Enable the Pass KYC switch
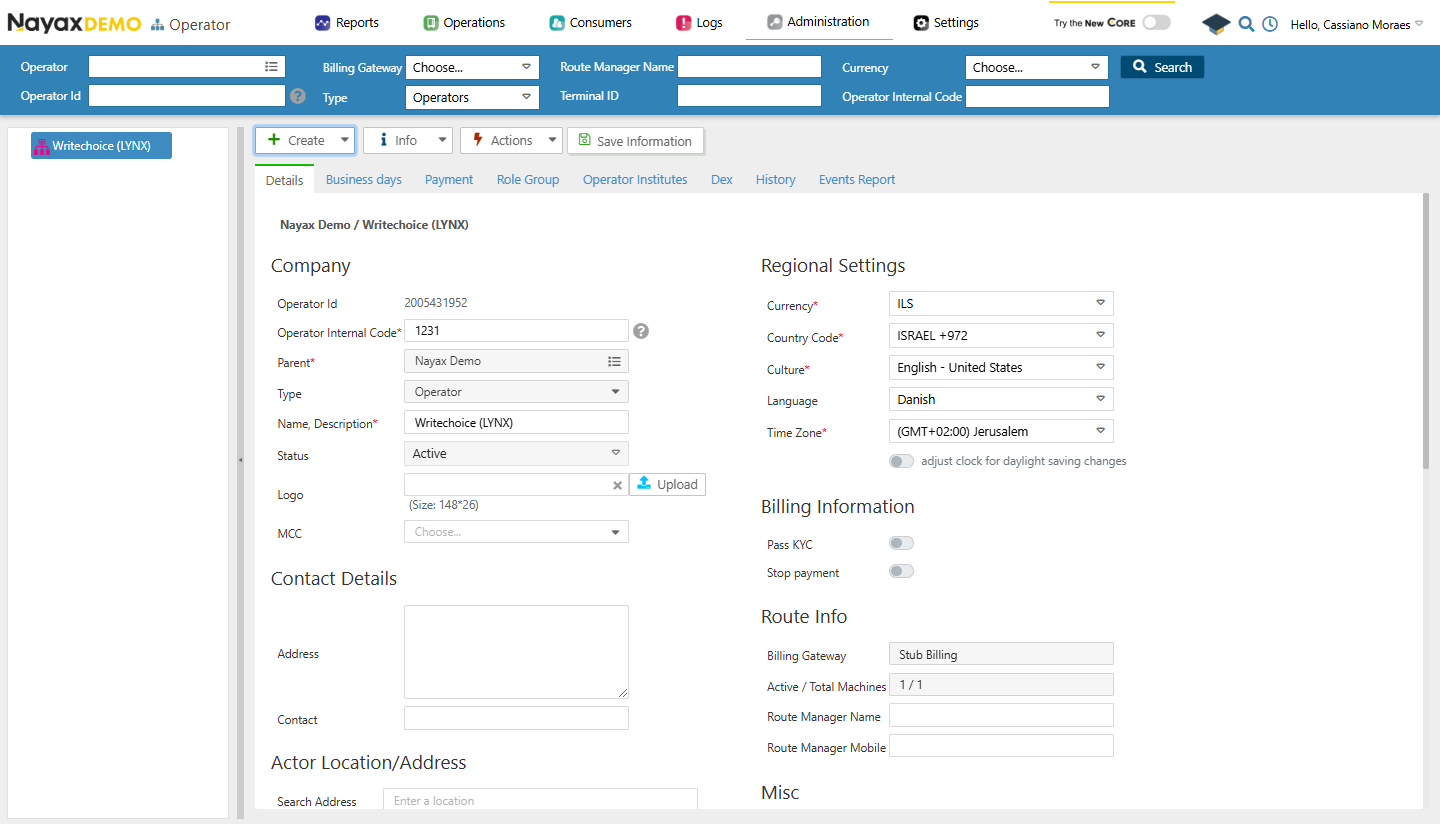Image resolution: width=1440 pixels, height=824 pixels. pyautogui.click(x=901, y=544)
